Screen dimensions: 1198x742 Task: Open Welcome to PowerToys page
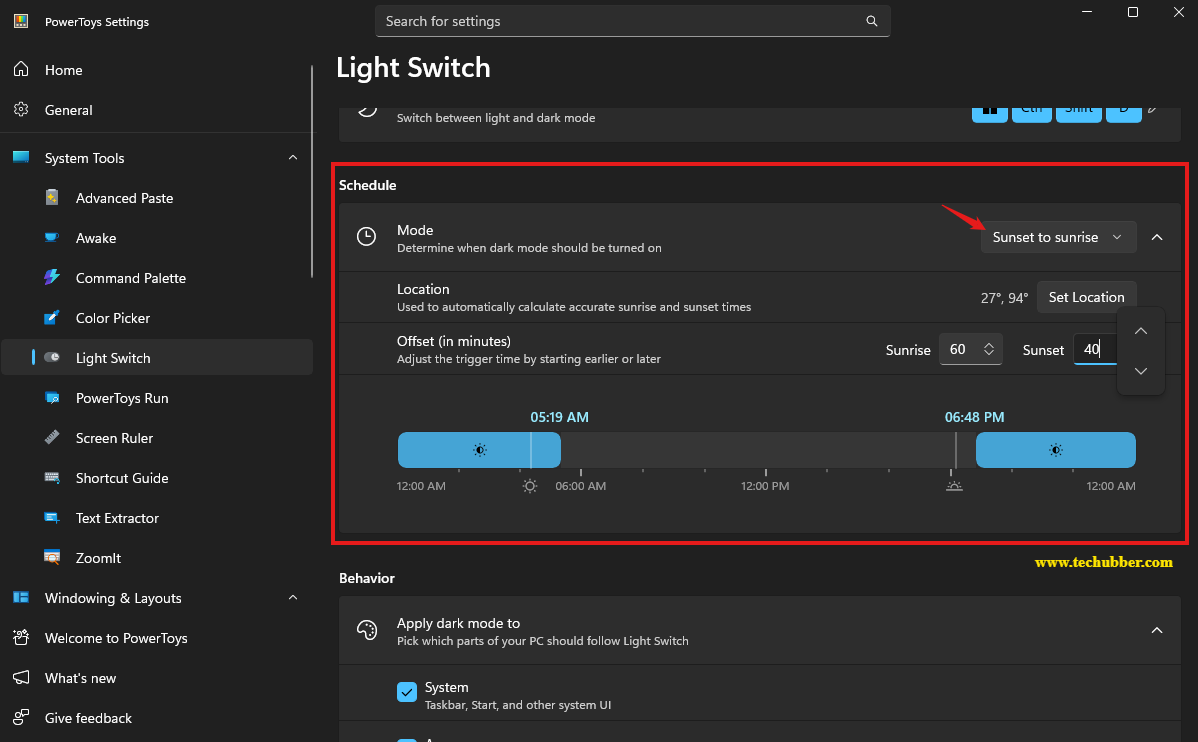(157, 637)
